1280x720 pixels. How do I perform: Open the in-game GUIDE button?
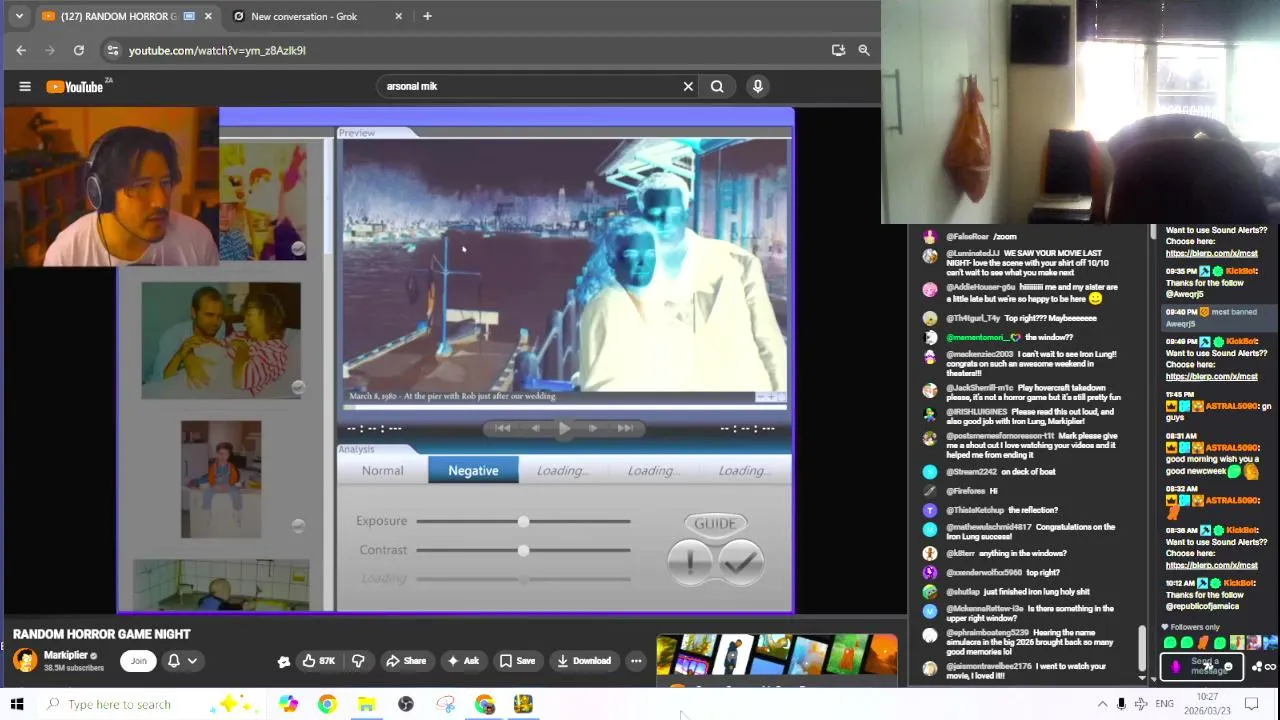715,523
